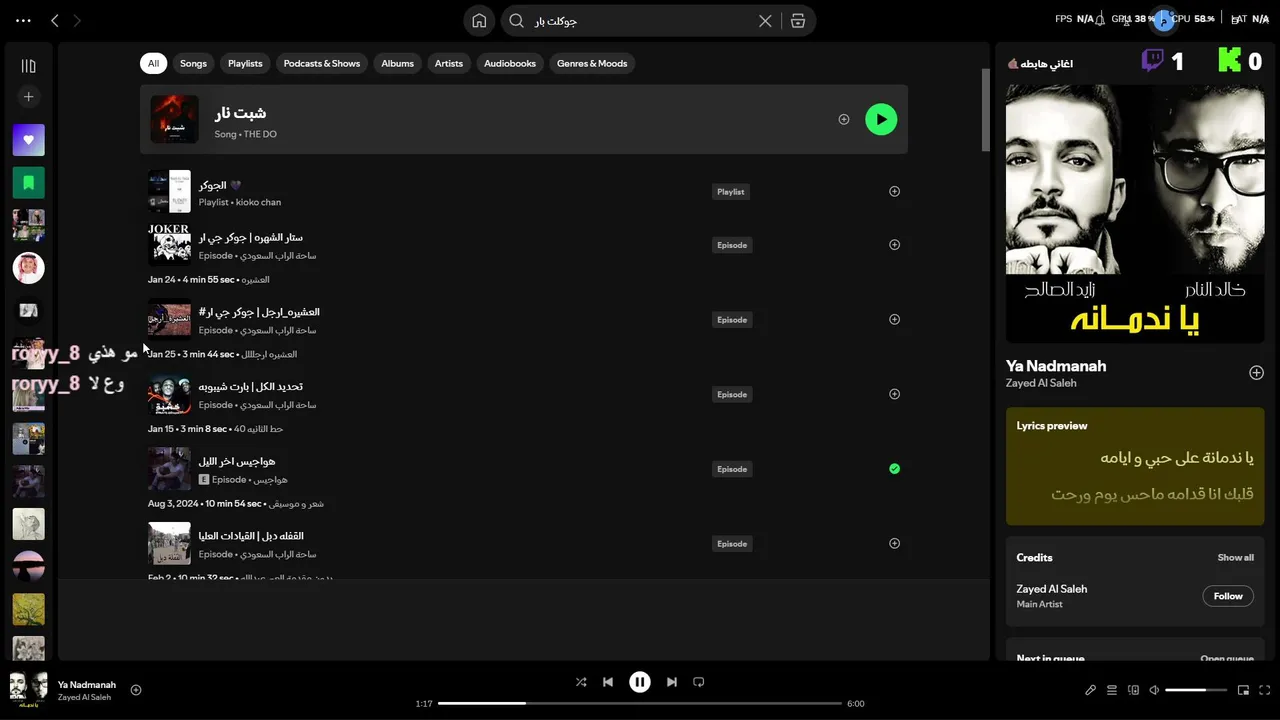Clear the search field with X
The width and height of the screenshot is (1280, 720).
765,20
